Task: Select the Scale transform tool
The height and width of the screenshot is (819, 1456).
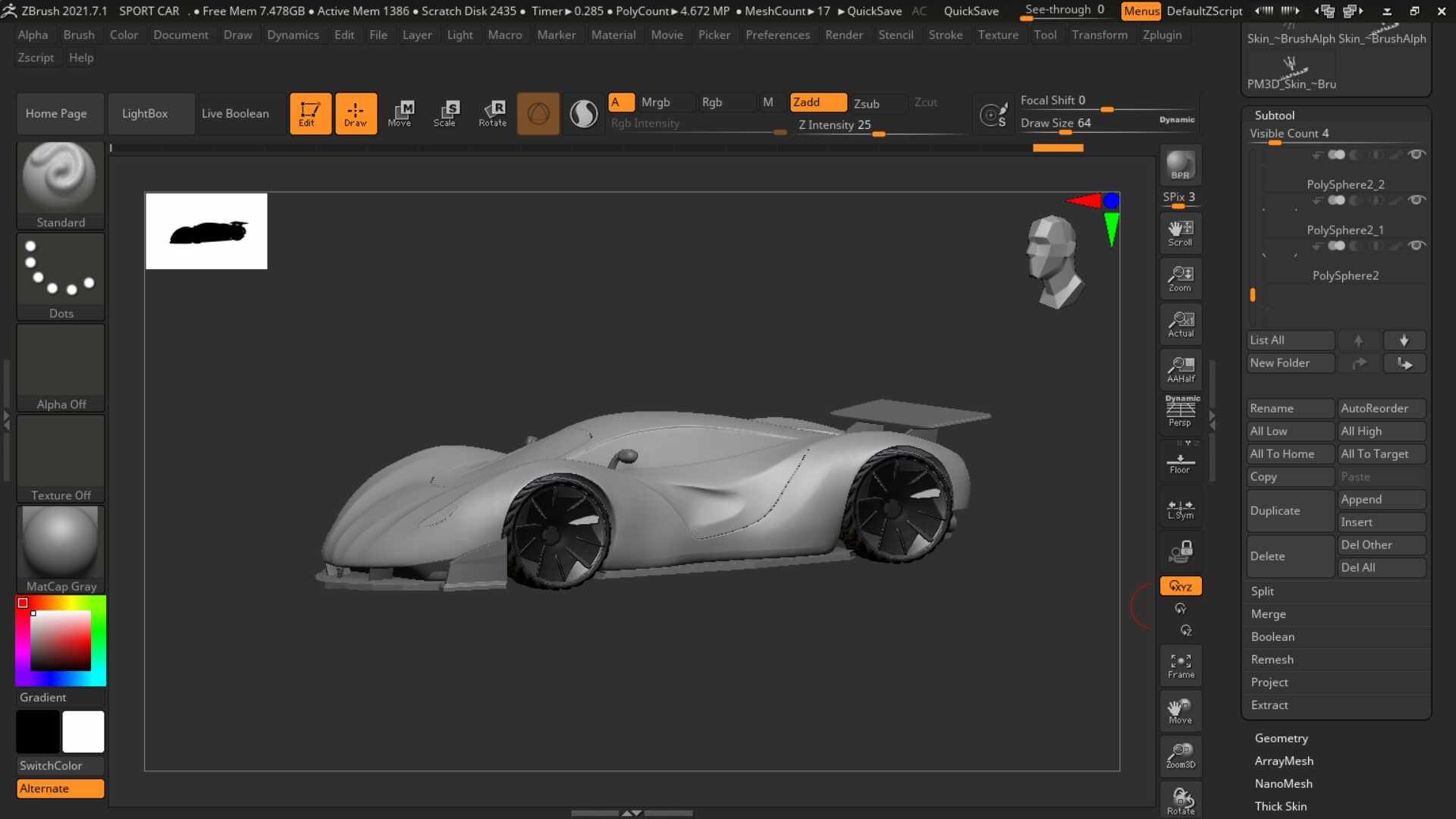Action: click(445, 113)
